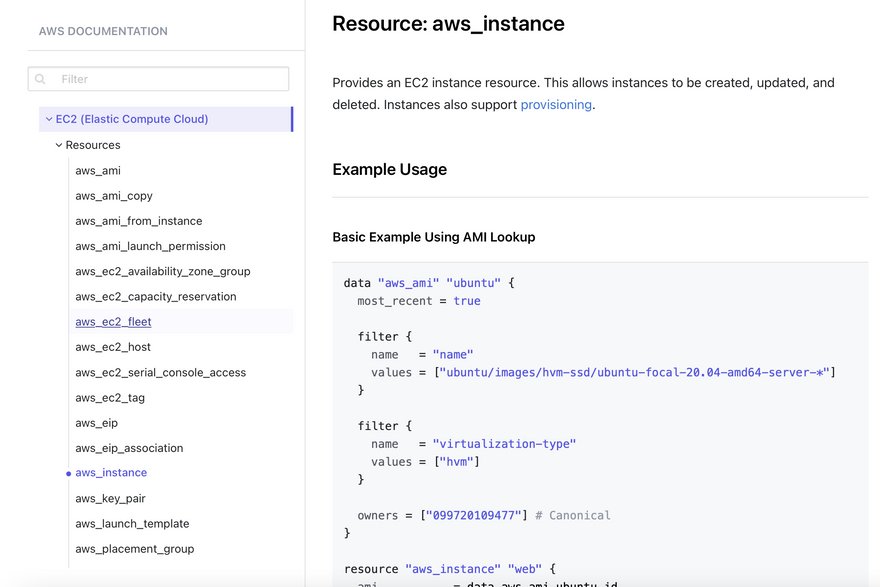Click the search magnifier icon in filter box
Viewport: 880px width, 587px height.
[x=41, y=79]
